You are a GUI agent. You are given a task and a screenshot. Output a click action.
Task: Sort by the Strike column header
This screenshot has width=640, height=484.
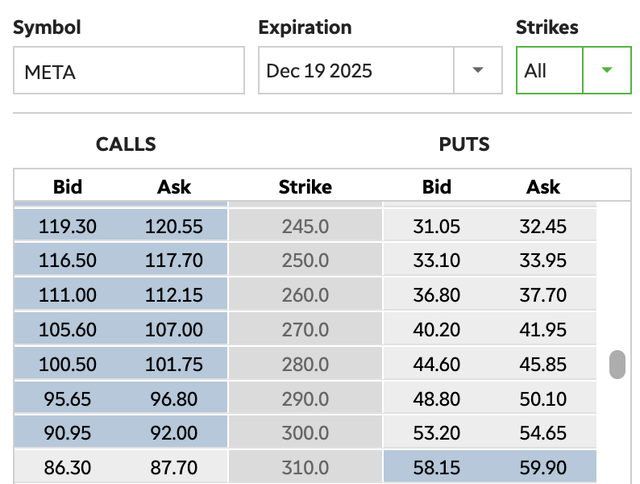(305, 187)
